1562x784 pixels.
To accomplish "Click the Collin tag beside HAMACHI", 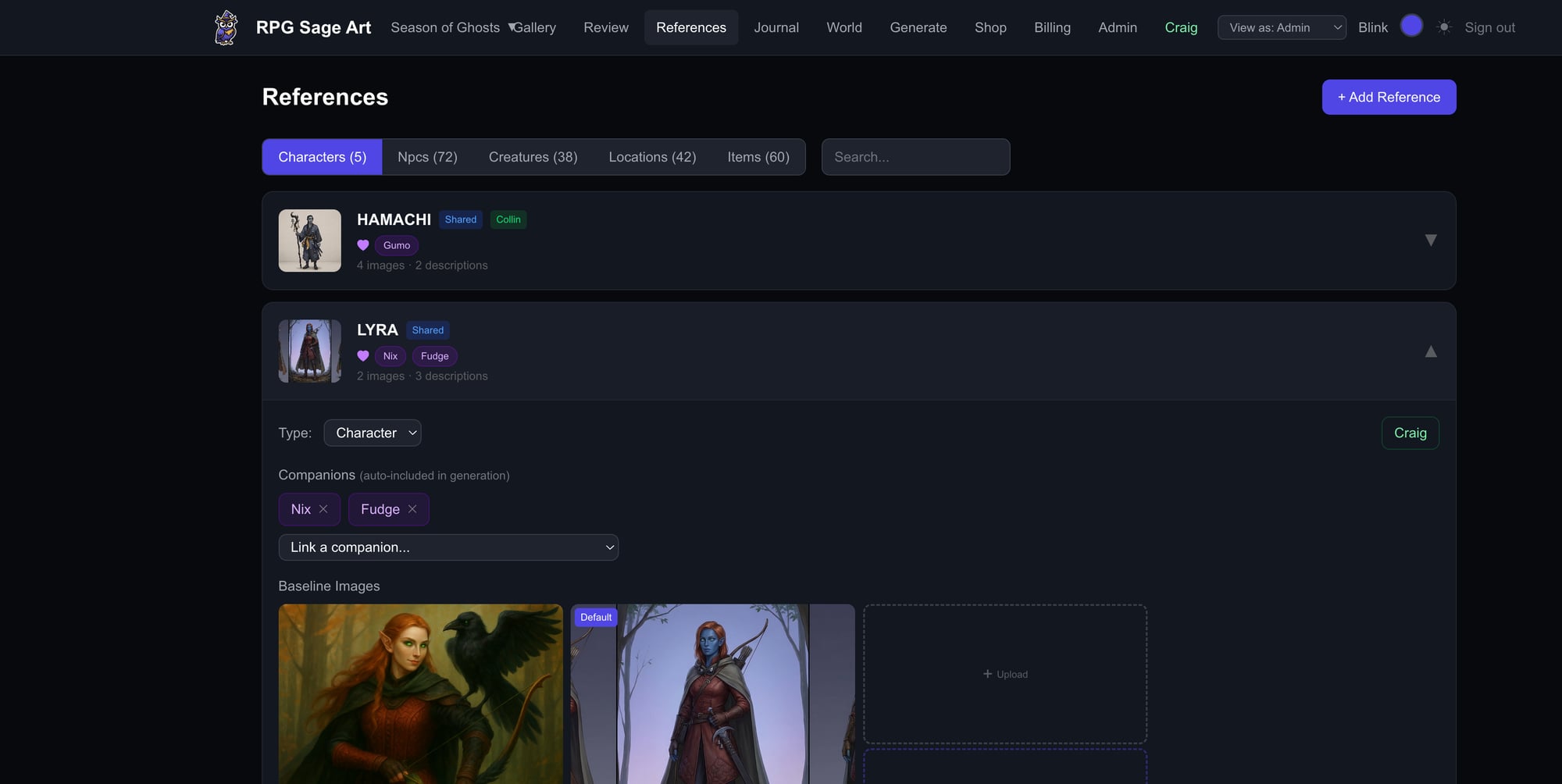I will tap(508, 219).
